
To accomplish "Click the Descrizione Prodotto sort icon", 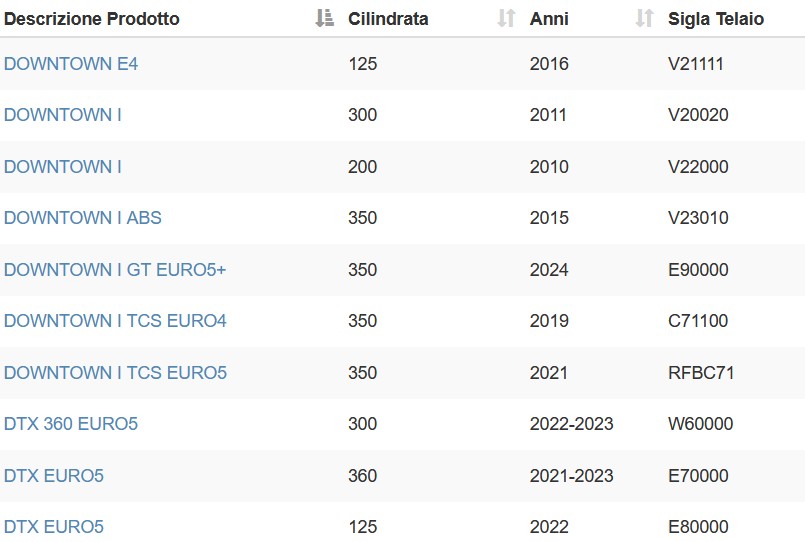I will (x=324, y=18).
